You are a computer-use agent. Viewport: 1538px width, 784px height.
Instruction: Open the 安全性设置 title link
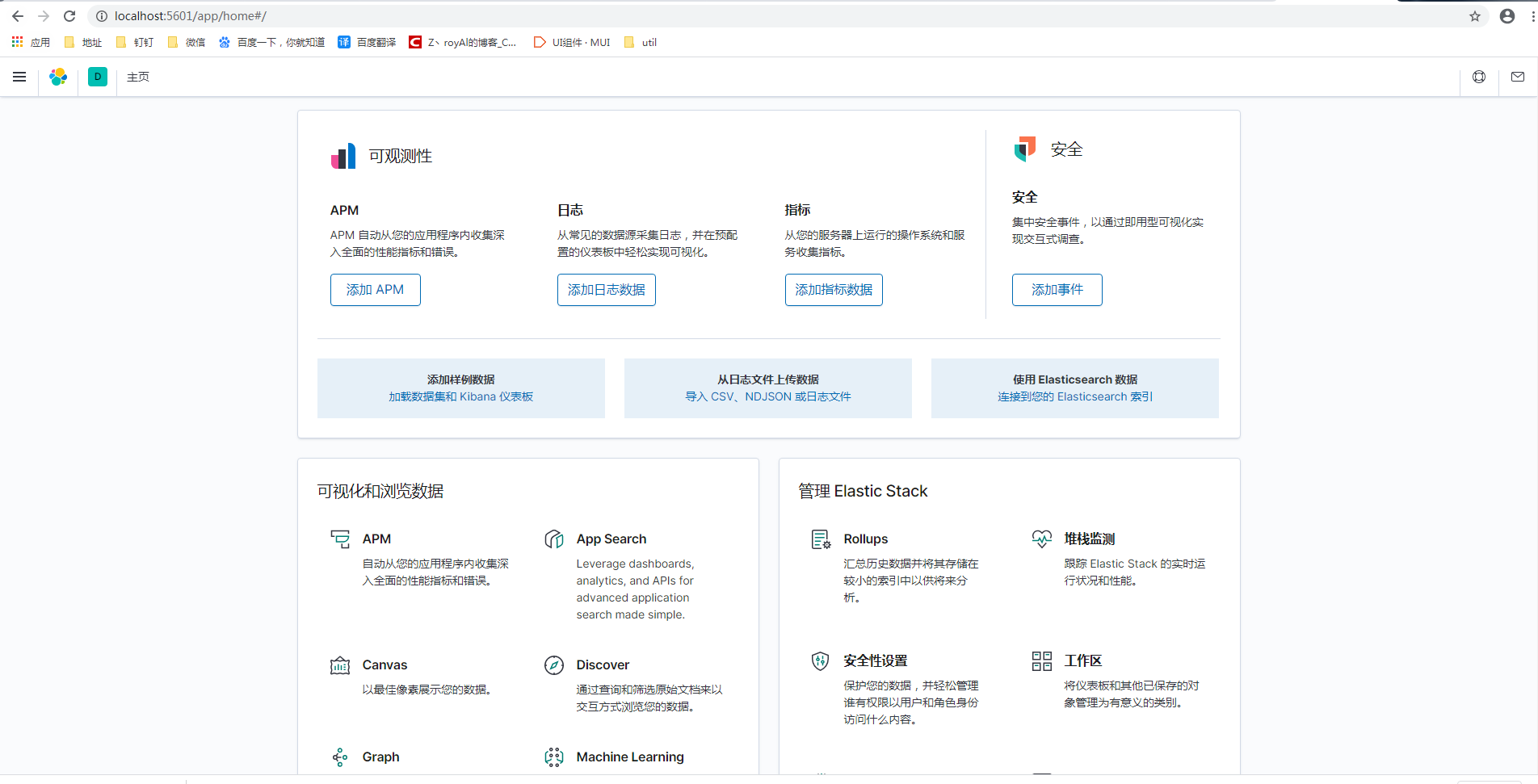(x=876, y=660)
